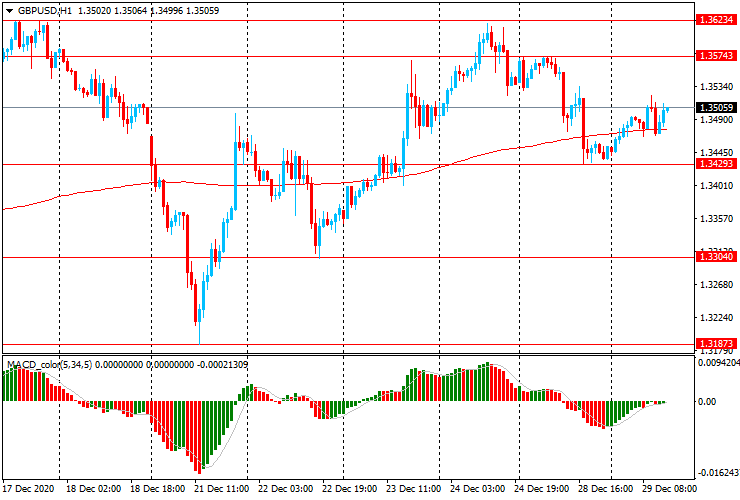Click the 1.34450 price scale value
Viewport: 740px width, 500px height.
717,153
